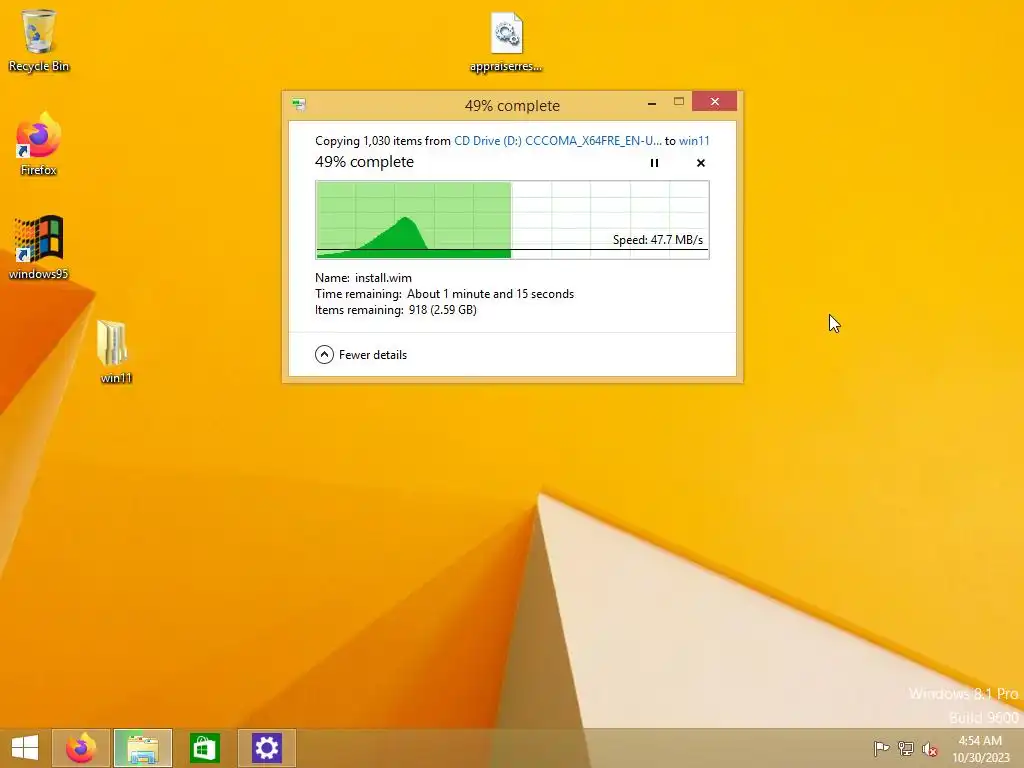Select the win11 folder on desktop
The width and height of the screenshot is (1024, 768).
[x=115, y=351]
